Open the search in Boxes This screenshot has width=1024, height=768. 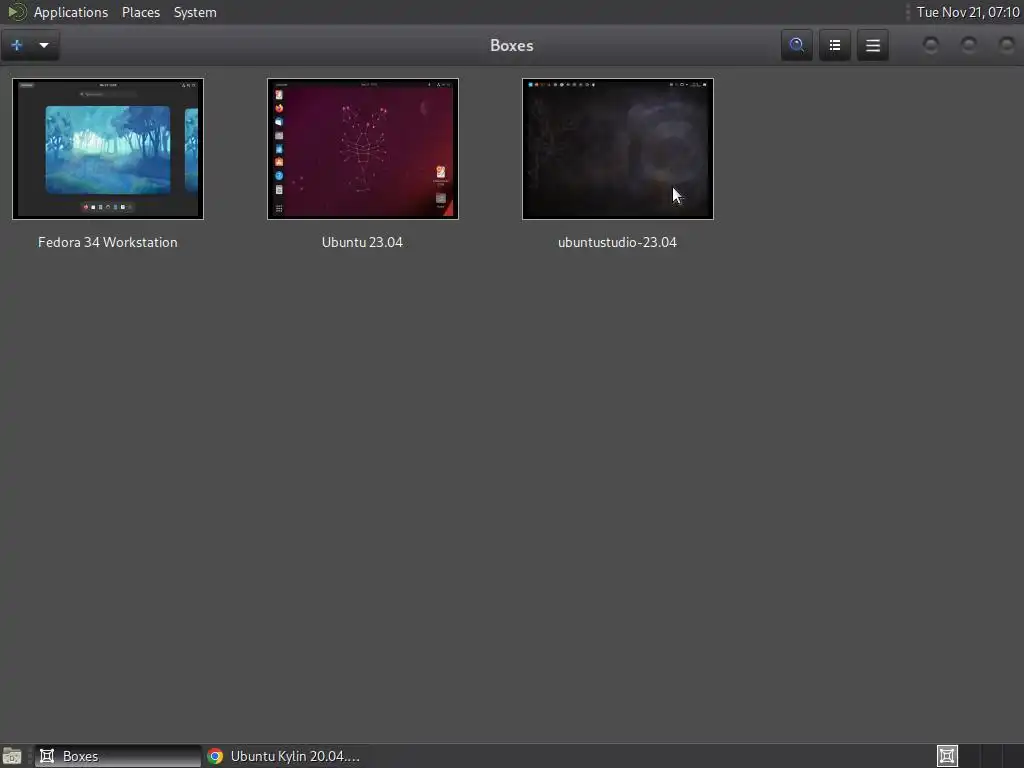tap(797, 45)
